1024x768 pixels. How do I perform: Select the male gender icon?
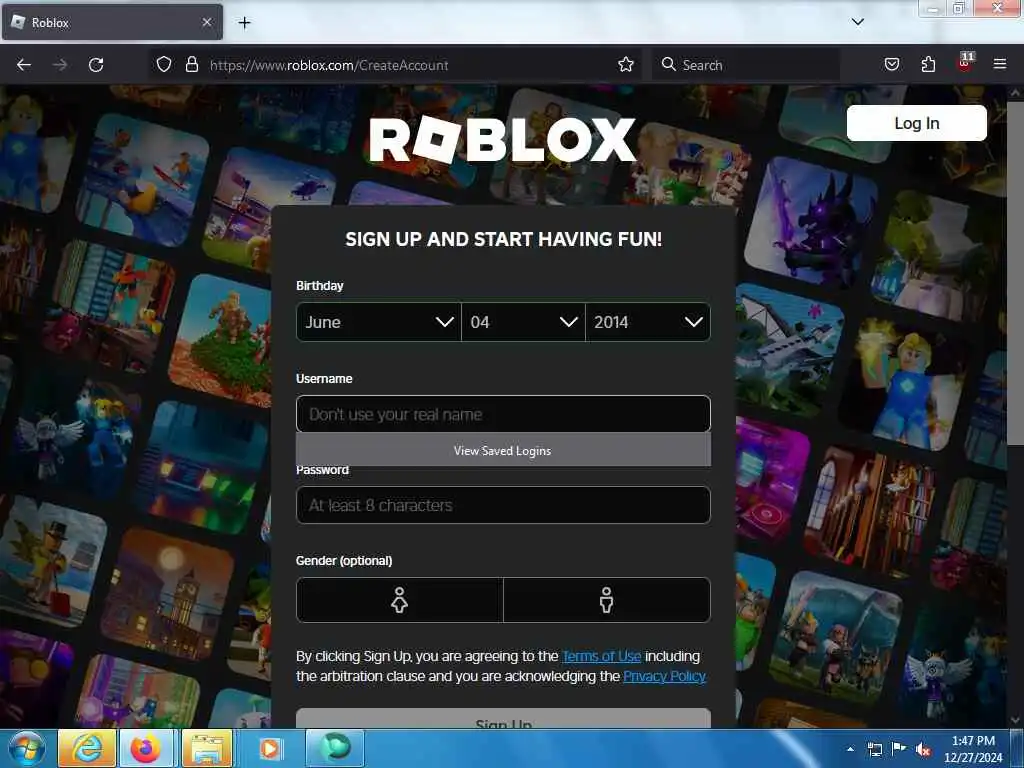coord(607,600)
